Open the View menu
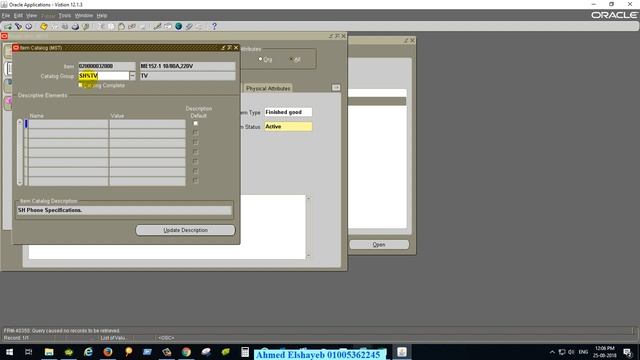 point(31,16)
